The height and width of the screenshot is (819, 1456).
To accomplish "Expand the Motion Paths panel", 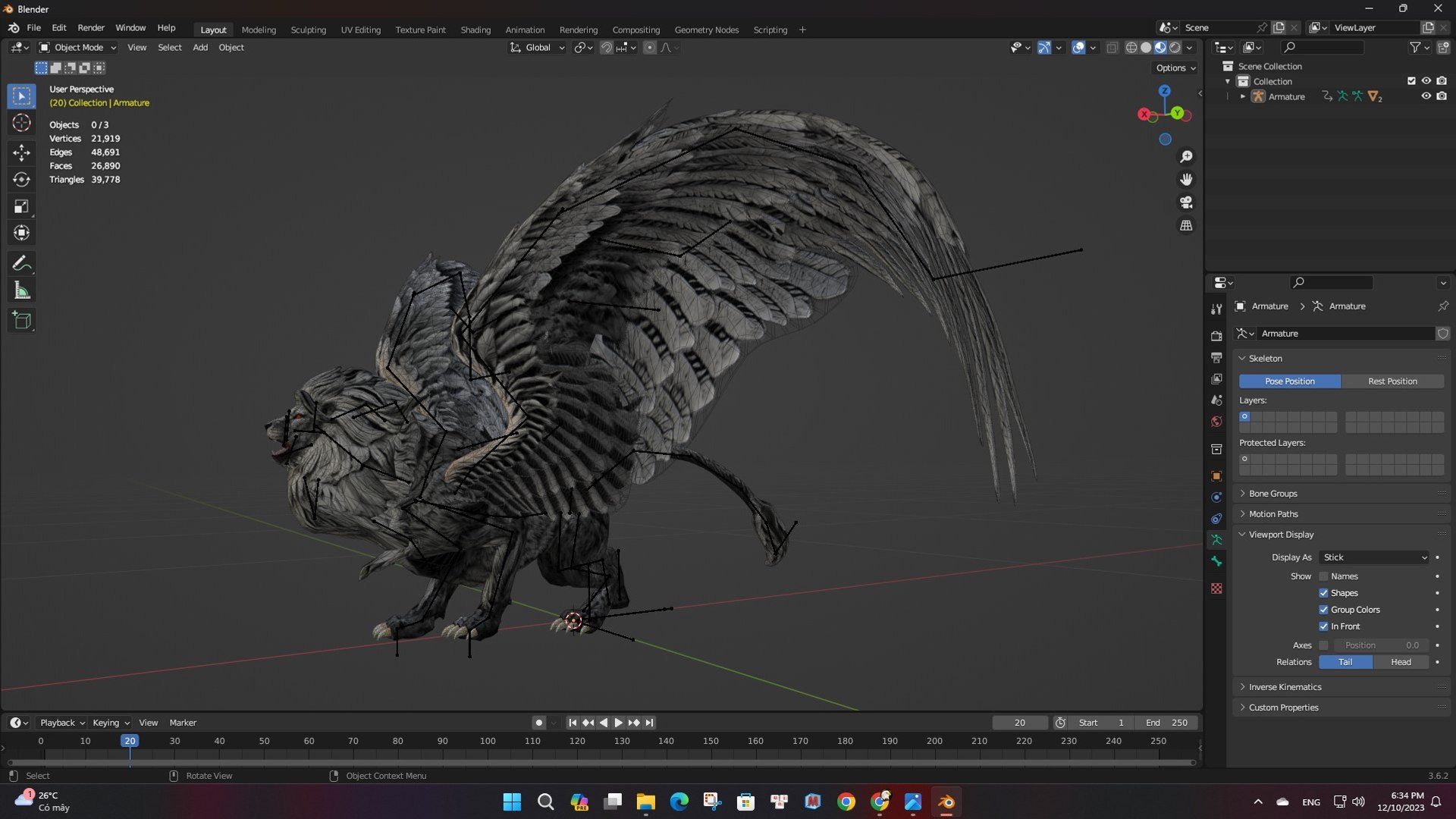I will (1273, 514).
